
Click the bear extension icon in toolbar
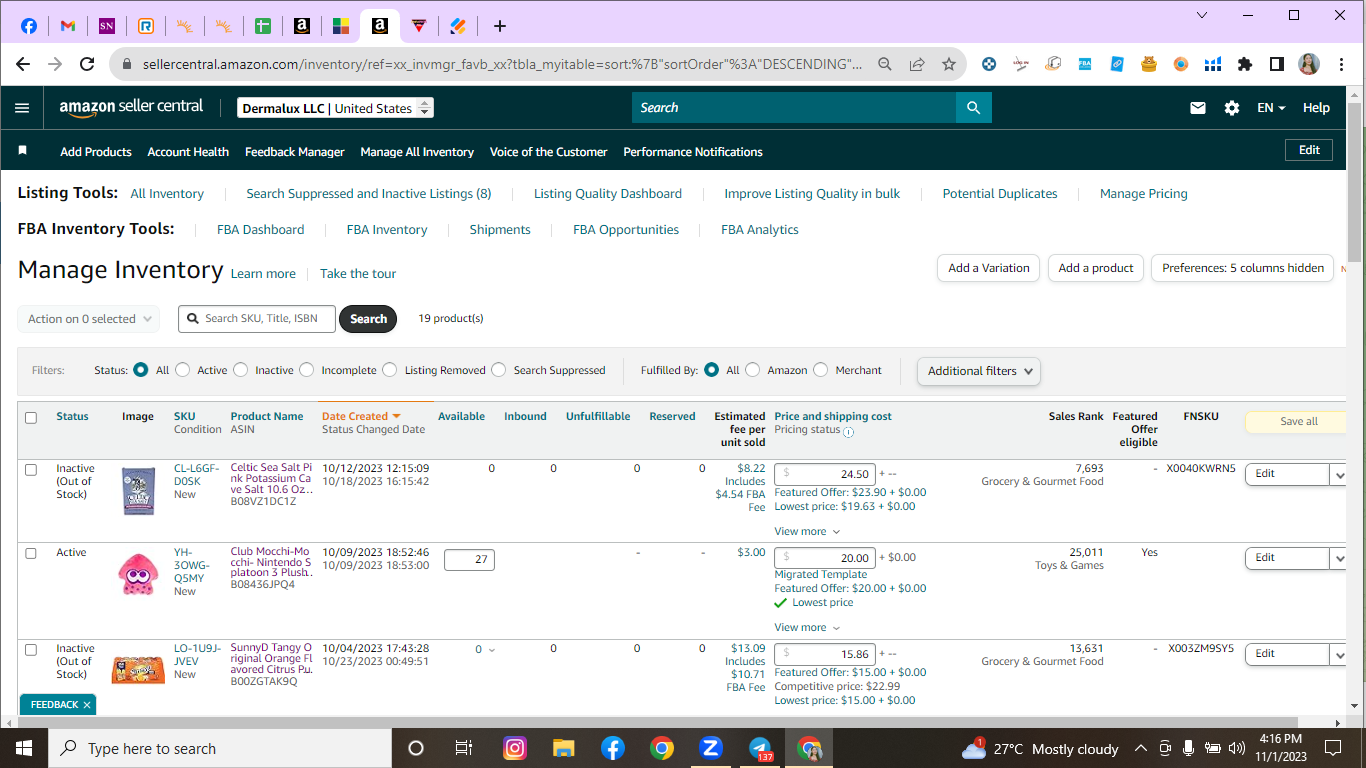[1149, 64]
